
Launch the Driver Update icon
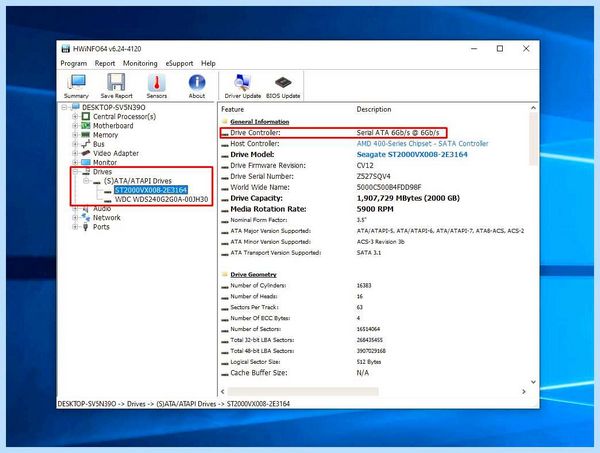click(x=243, y=81)
